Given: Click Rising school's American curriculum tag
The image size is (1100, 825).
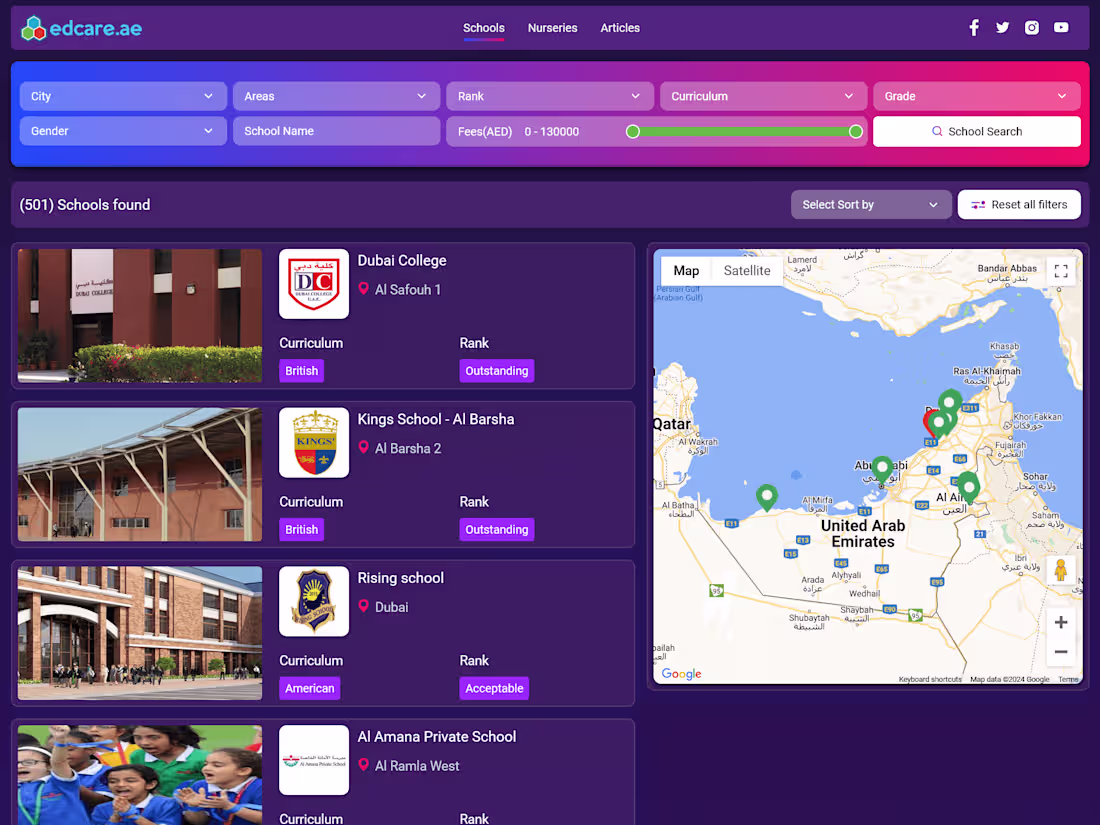Looking at the screenshot, I should 309,688.
